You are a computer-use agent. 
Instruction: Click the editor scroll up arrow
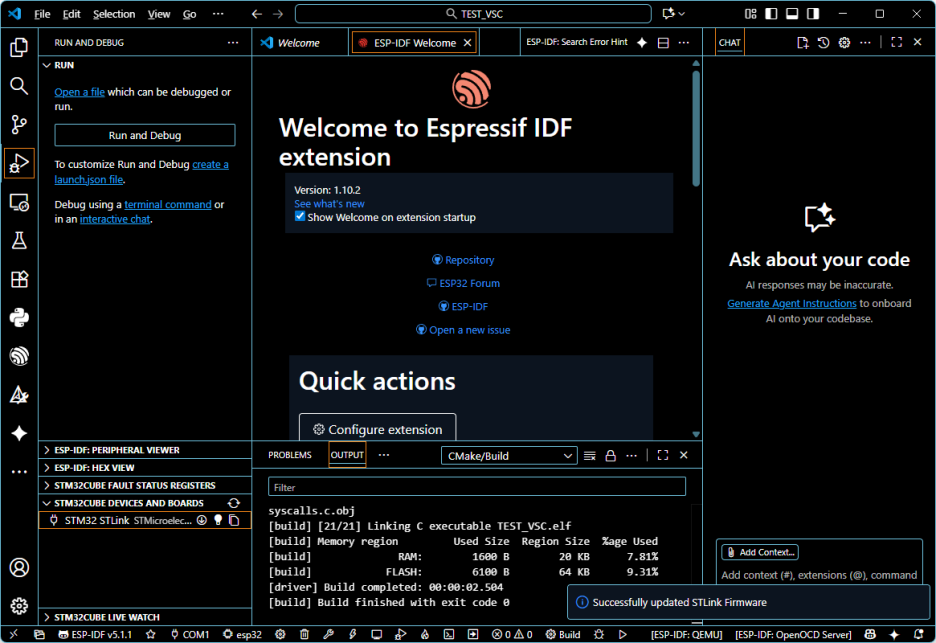tap(696, 63)
